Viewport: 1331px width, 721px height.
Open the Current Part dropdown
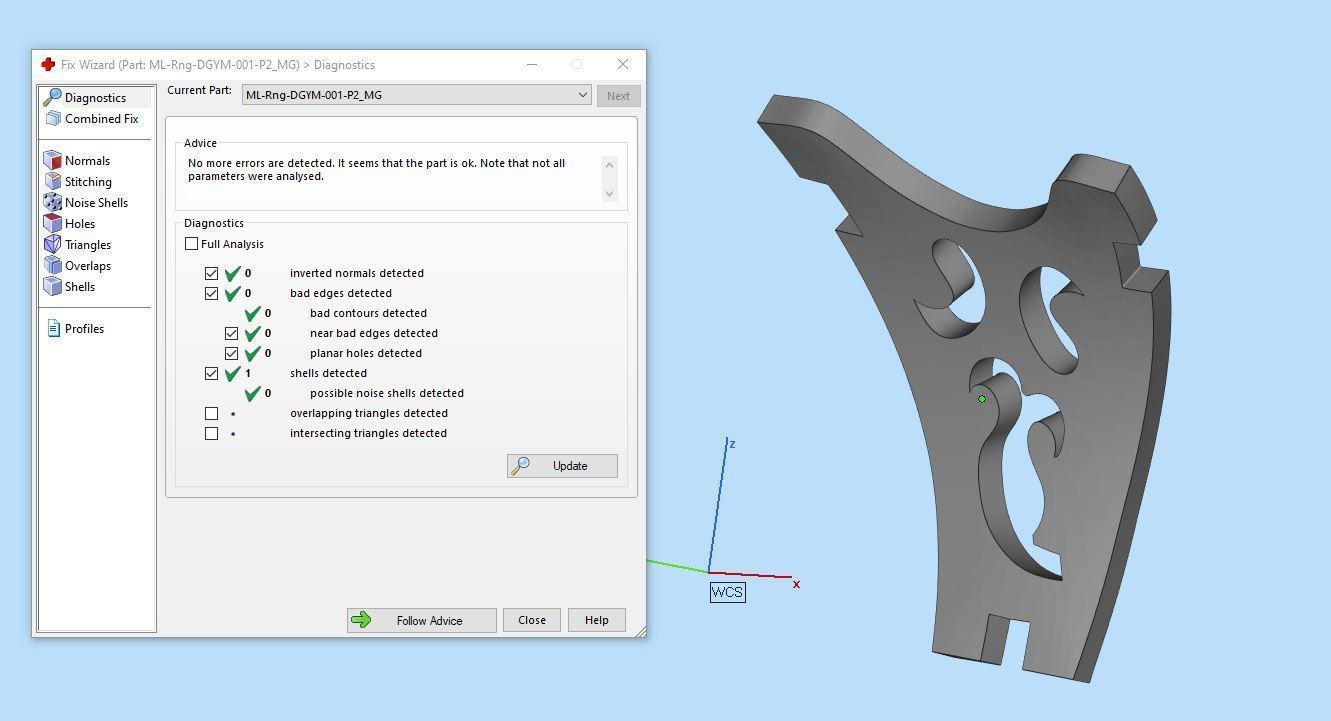point(417,95)
